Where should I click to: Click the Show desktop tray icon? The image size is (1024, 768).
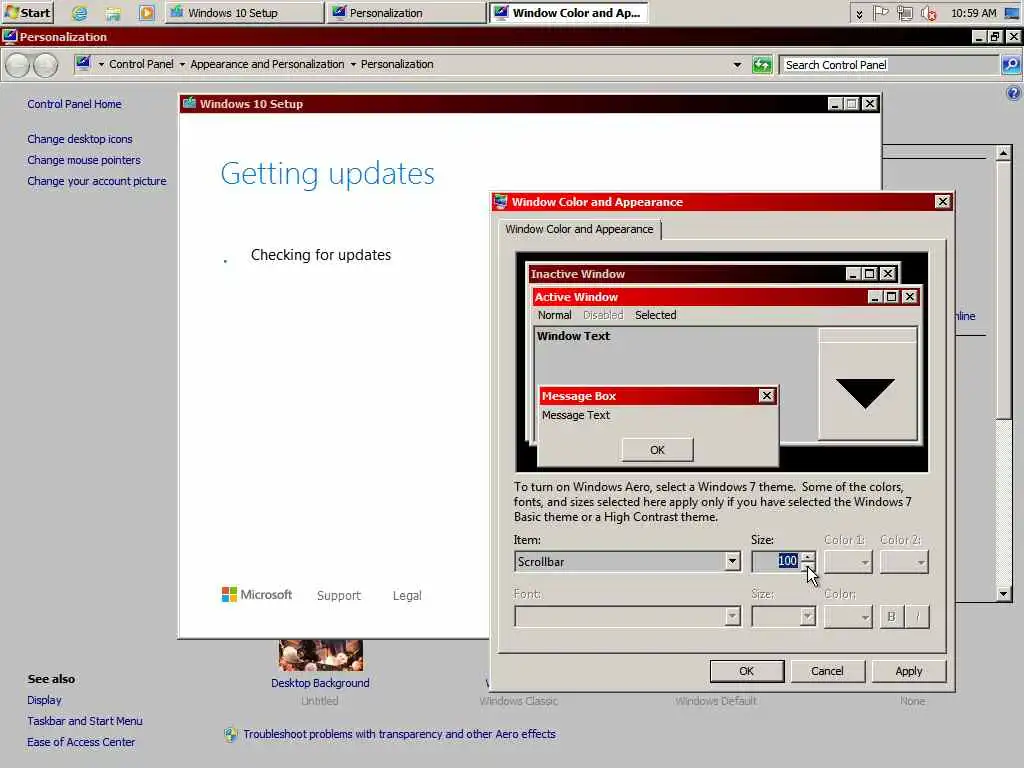pyautogui.click(x=1012, y=13)
